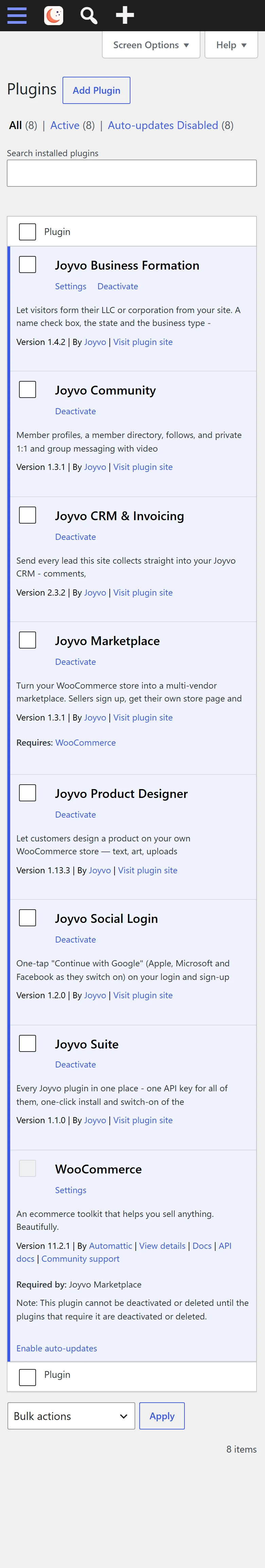The image size is (265, 1568).
Task: Select Joyvo Social Login checkbox
Action: (28, 918)
